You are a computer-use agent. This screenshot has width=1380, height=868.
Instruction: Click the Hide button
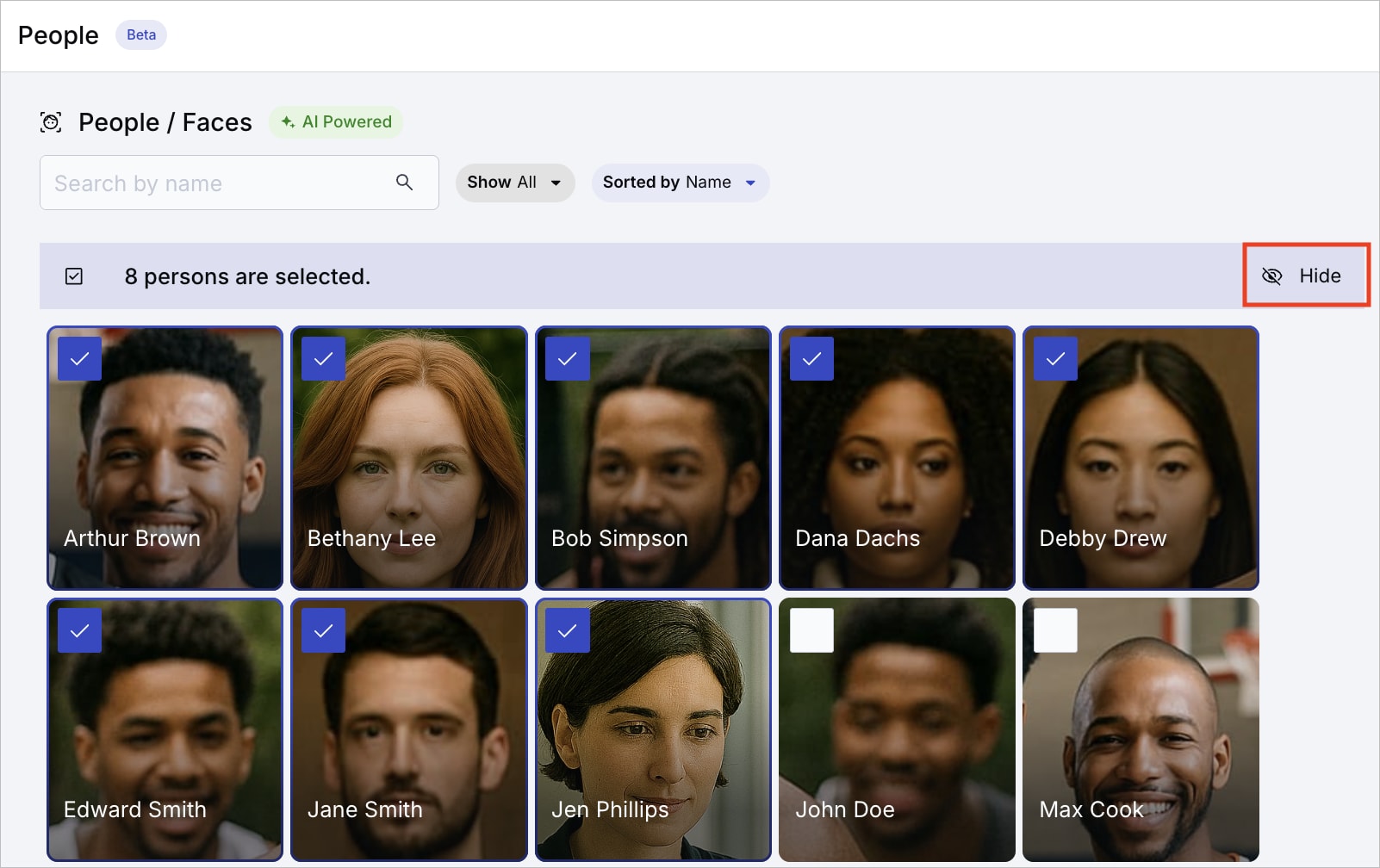click(1306, 276)
